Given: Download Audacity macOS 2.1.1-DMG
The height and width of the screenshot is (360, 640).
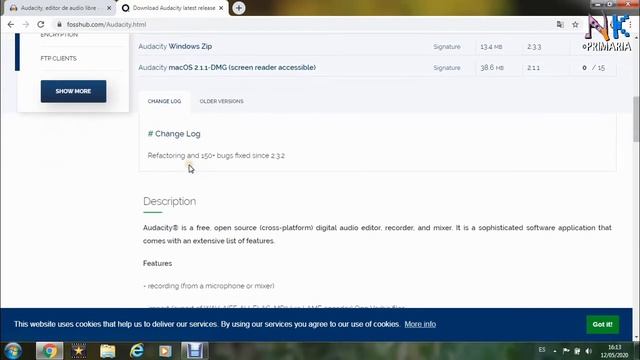Looking at the screenshot, I should (227, 67).
